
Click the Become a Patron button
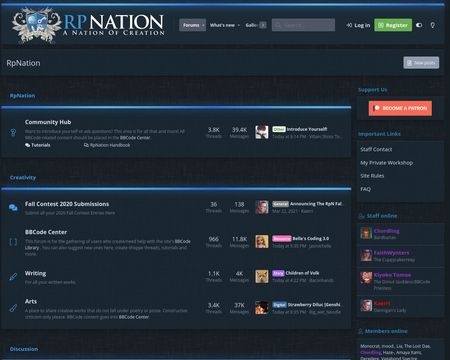400,108
